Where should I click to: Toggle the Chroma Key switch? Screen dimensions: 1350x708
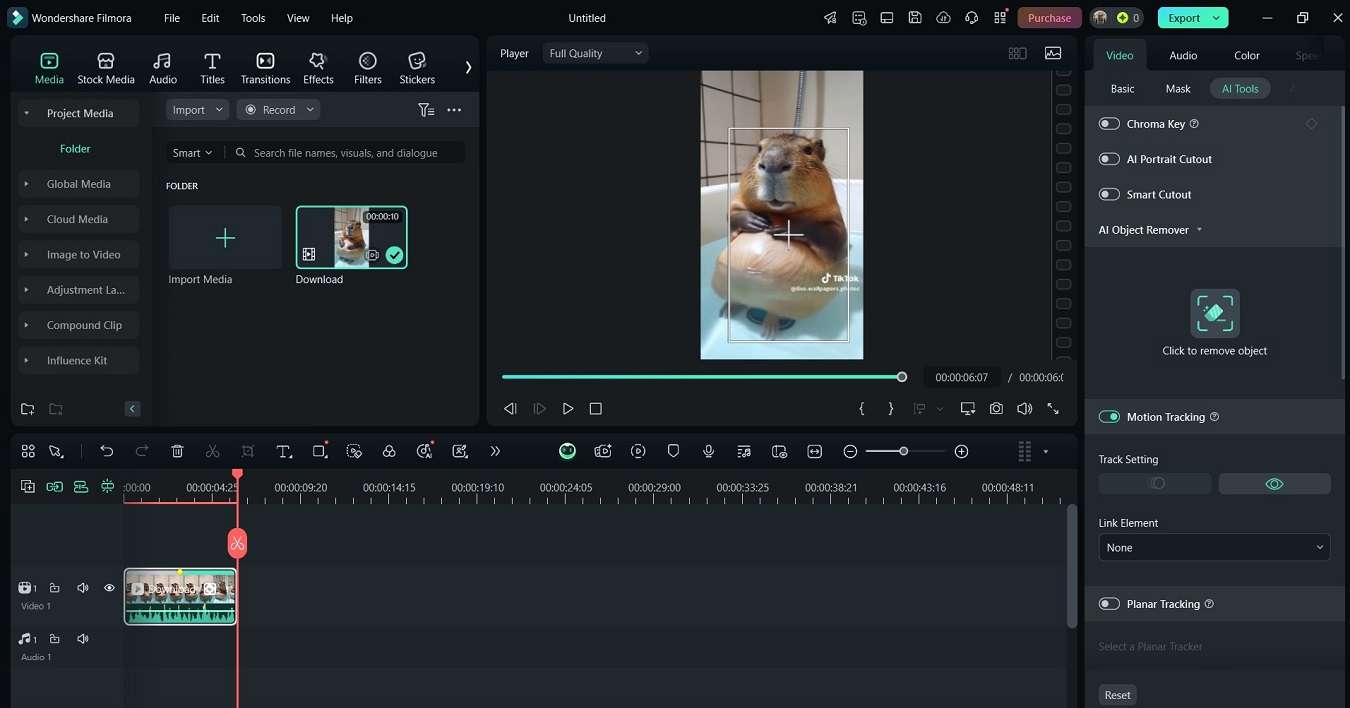[x=1109, y=124]
